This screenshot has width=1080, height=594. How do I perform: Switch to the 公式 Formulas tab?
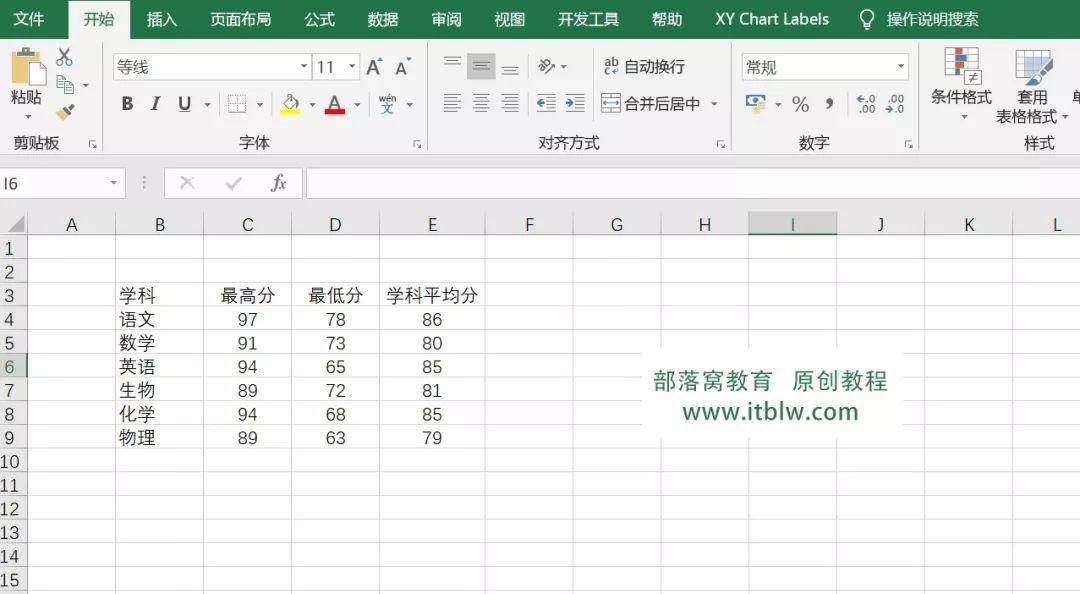[x=320, y=19]
